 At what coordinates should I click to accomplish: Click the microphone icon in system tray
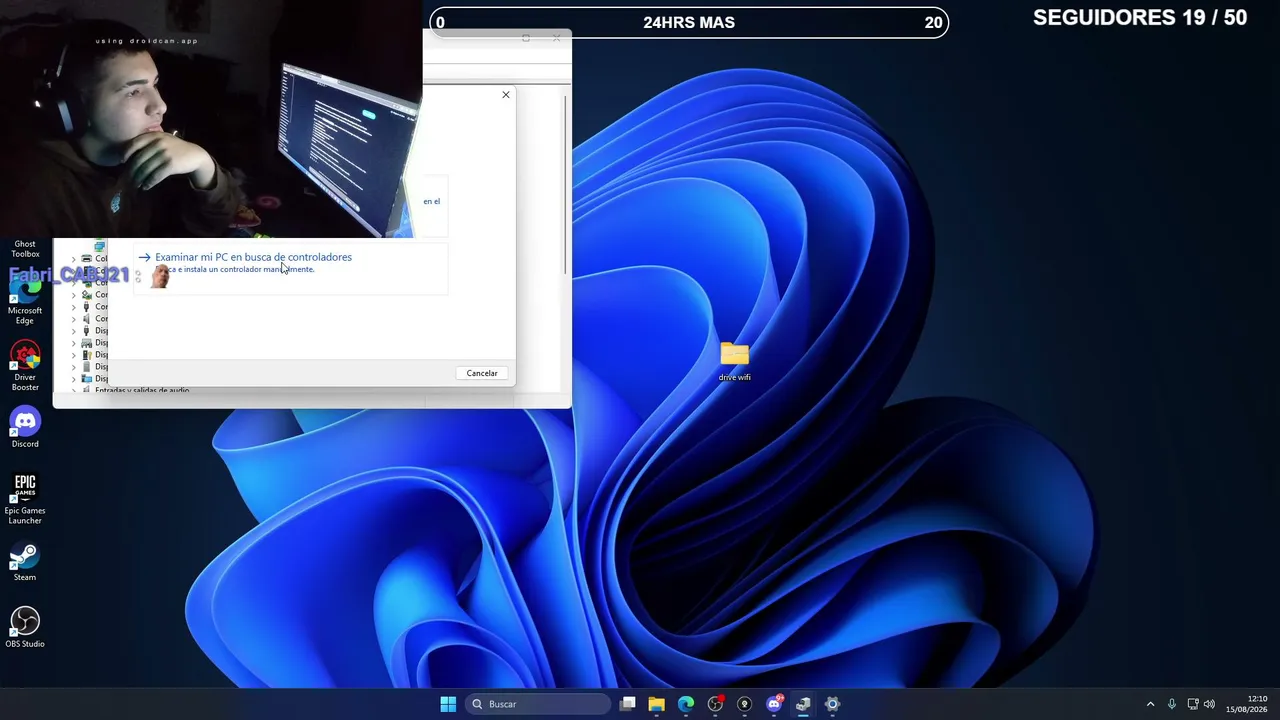(x=1172, y=704)
